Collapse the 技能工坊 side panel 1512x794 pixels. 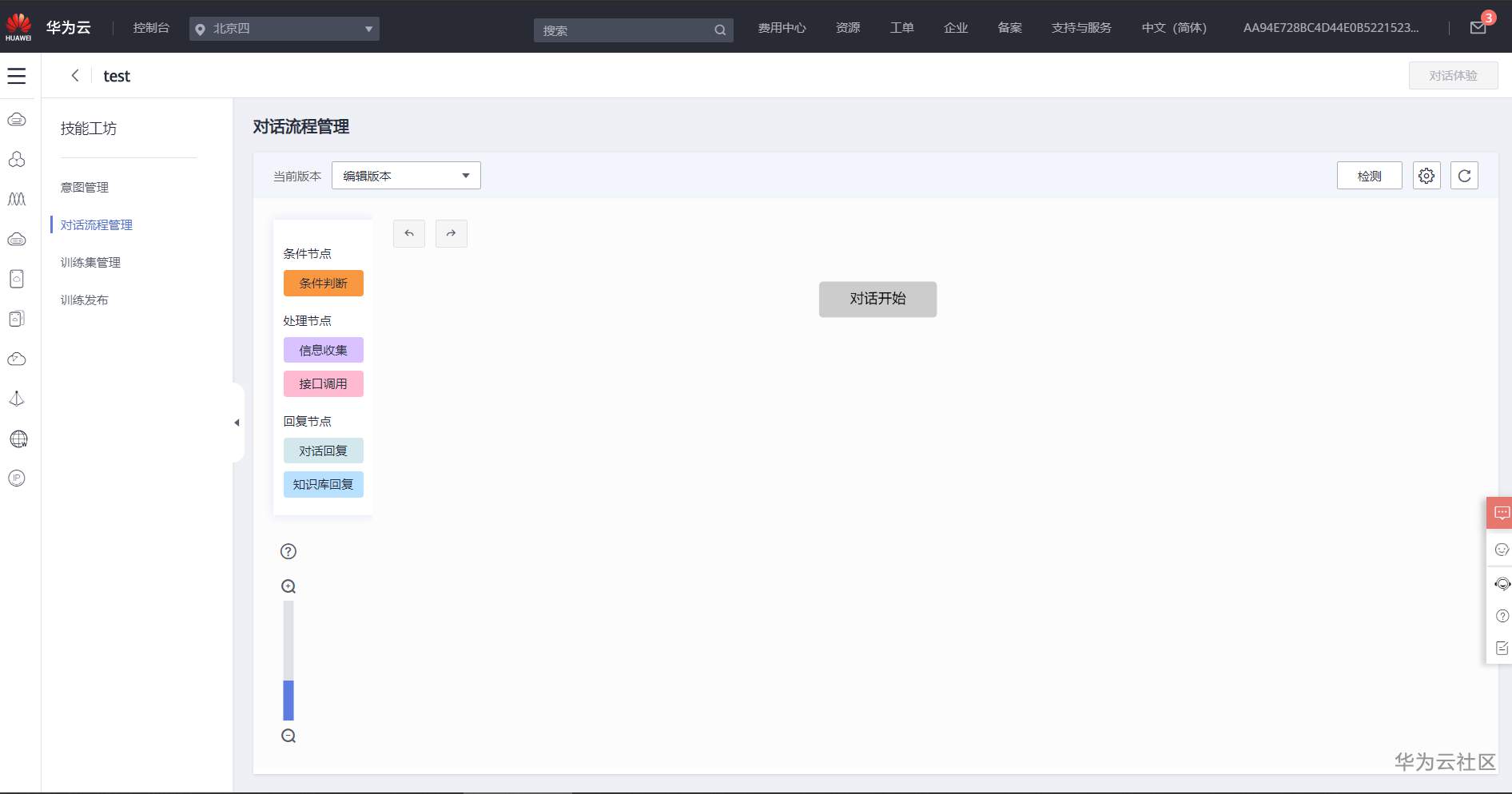point(237,423)
